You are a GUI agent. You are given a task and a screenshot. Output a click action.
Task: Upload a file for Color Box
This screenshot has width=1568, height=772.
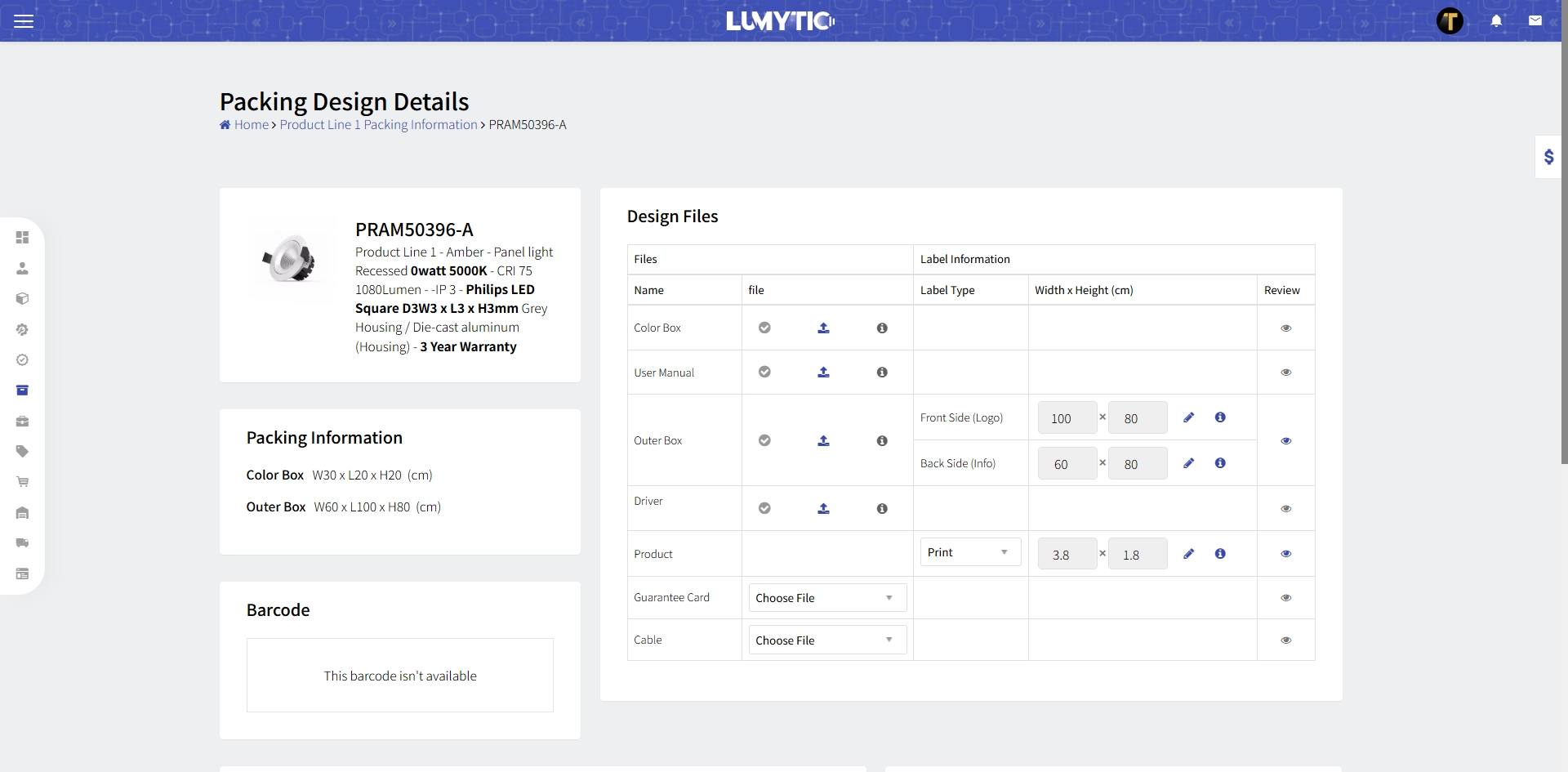coord(823,328)
